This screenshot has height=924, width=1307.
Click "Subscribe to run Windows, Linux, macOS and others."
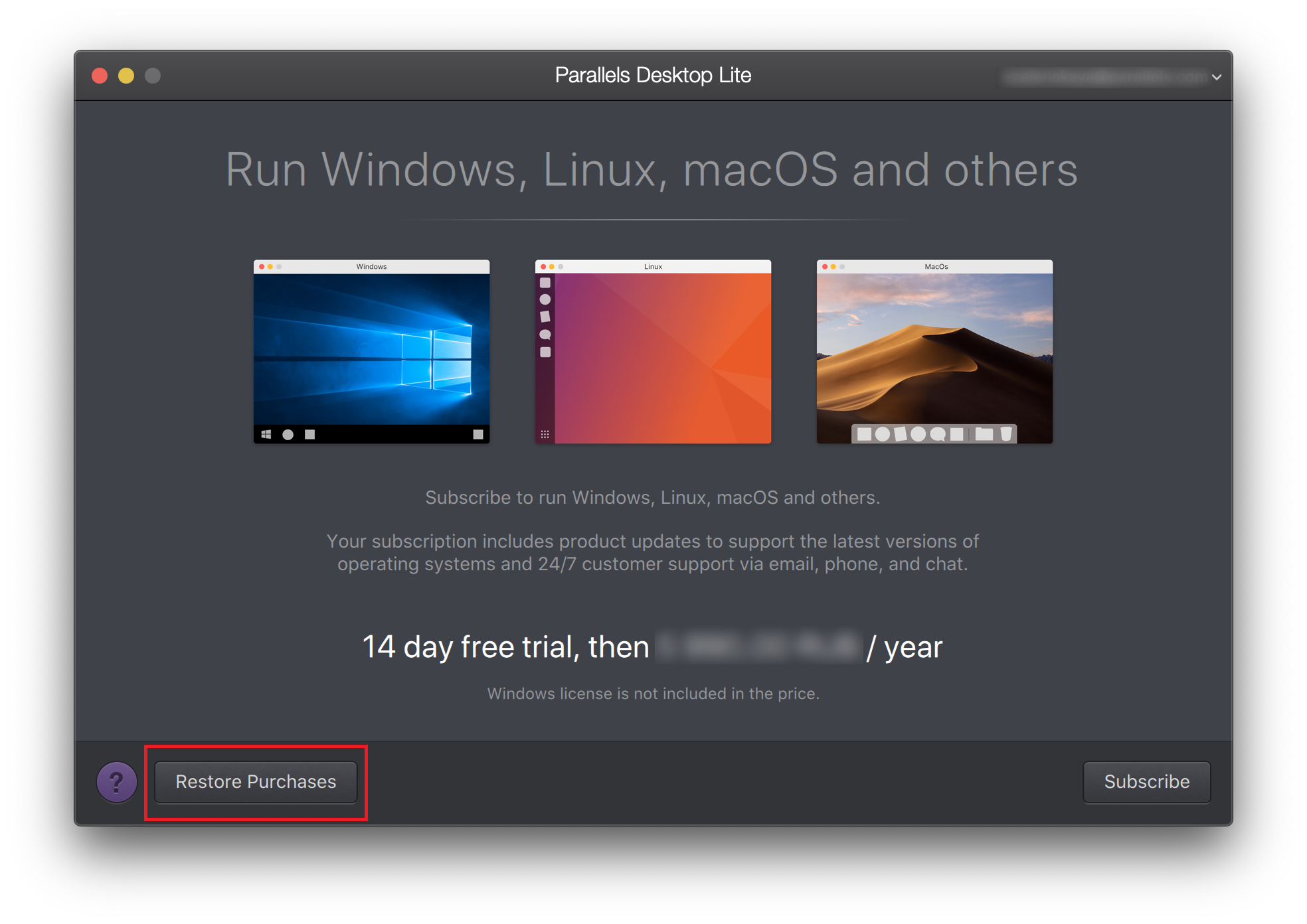(x=653, y=498)
